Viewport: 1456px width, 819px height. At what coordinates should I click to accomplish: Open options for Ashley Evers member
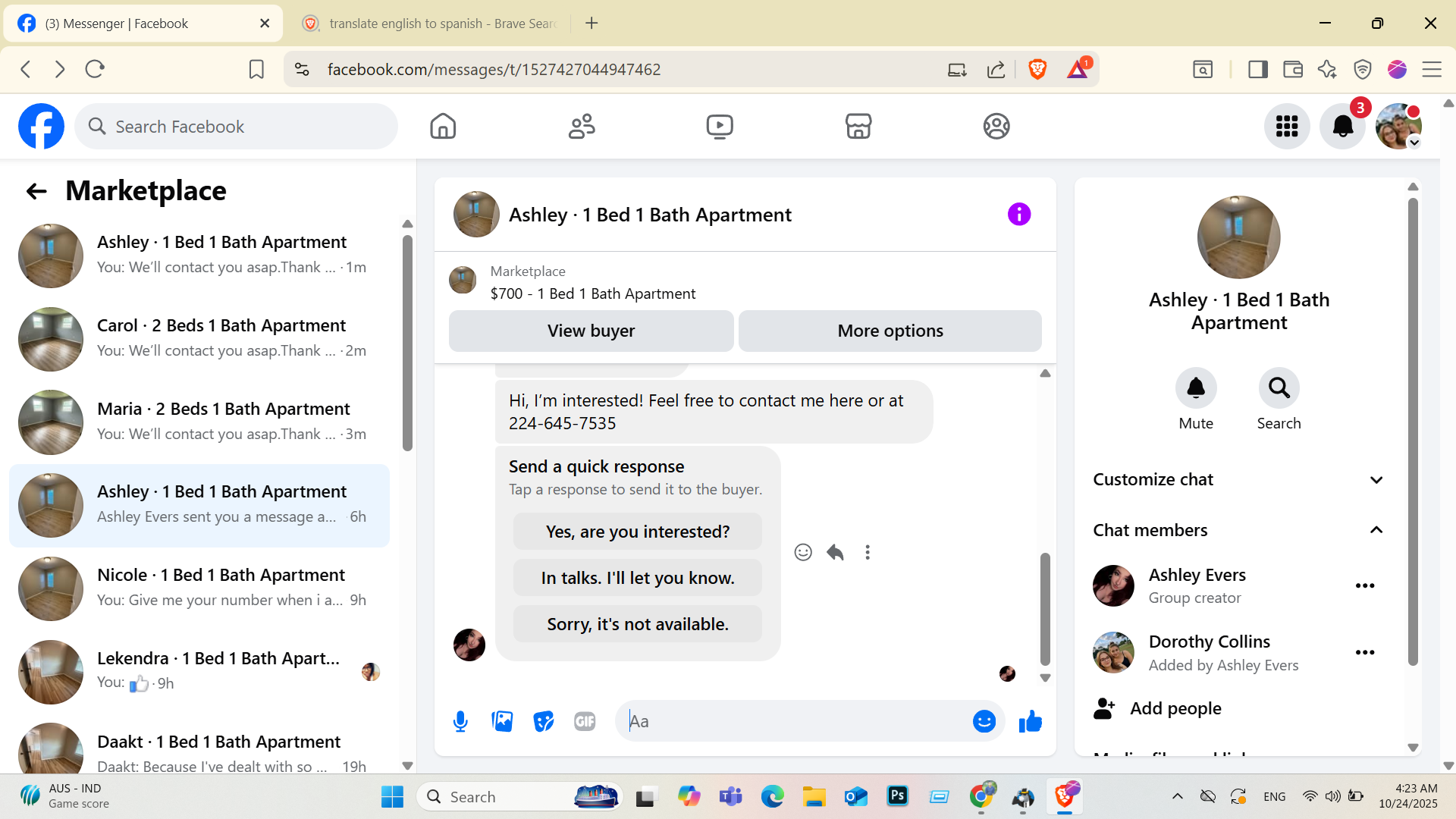click(x=1365, y=585)
